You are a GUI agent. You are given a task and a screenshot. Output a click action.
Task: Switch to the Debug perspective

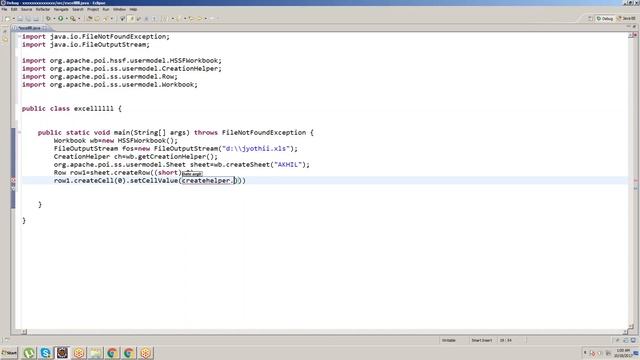605,18
